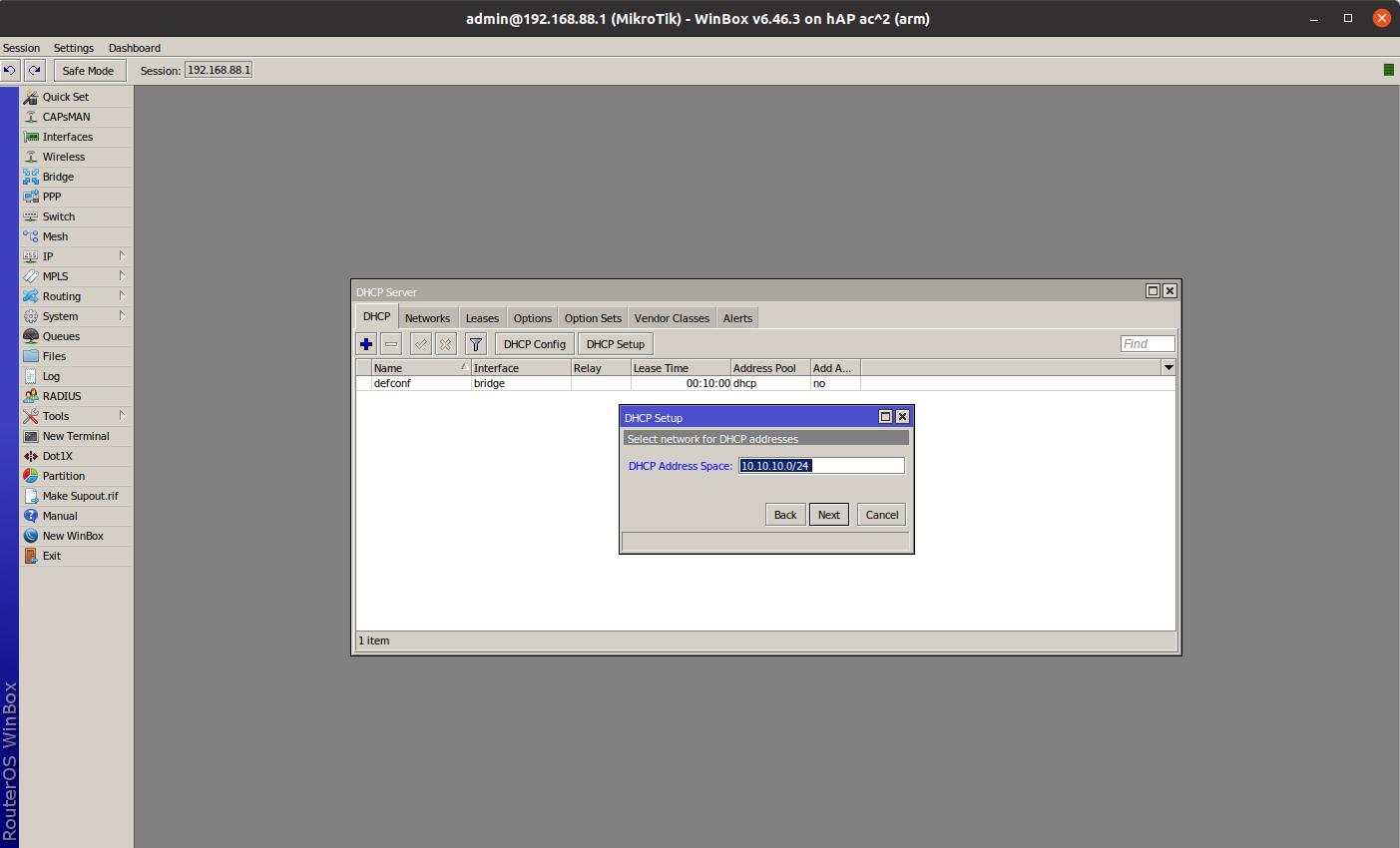Open RADIUS settings
This screenshot has height=848, width=1400.
(x=76, y=396)
